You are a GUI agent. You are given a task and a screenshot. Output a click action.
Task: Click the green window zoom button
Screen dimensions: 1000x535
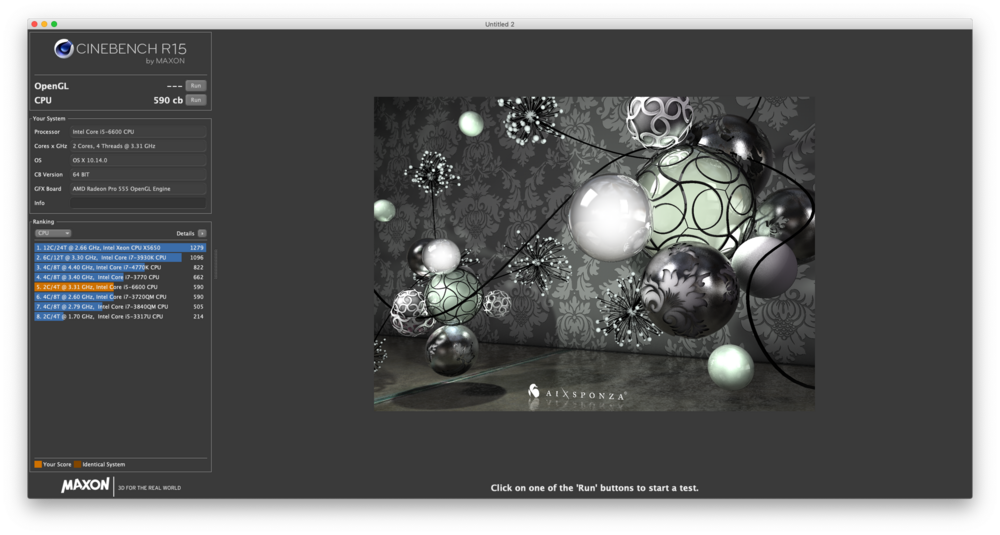click(x=54, y=23)
